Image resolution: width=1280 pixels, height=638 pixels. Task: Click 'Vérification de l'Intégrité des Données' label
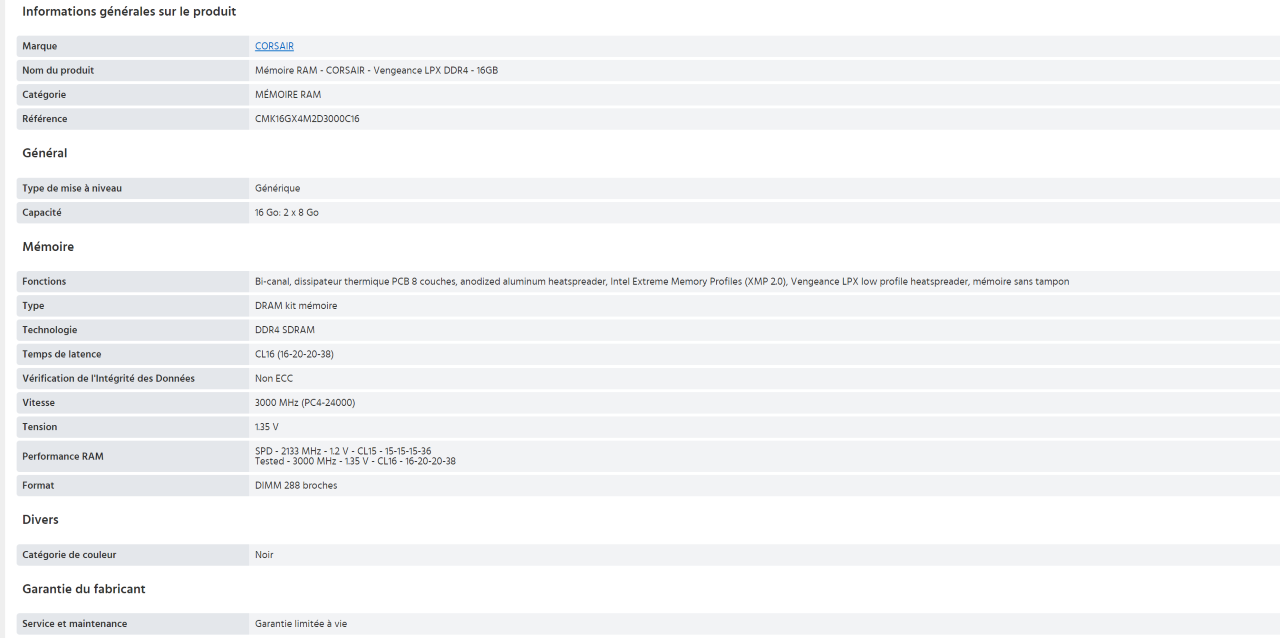coord(109,378)
